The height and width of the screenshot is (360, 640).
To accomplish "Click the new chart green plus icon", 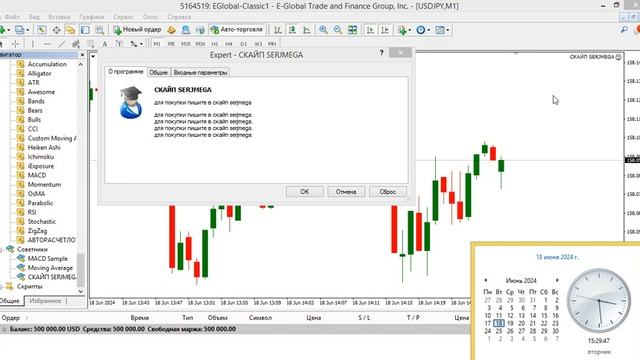I will (x=2, y=30).
